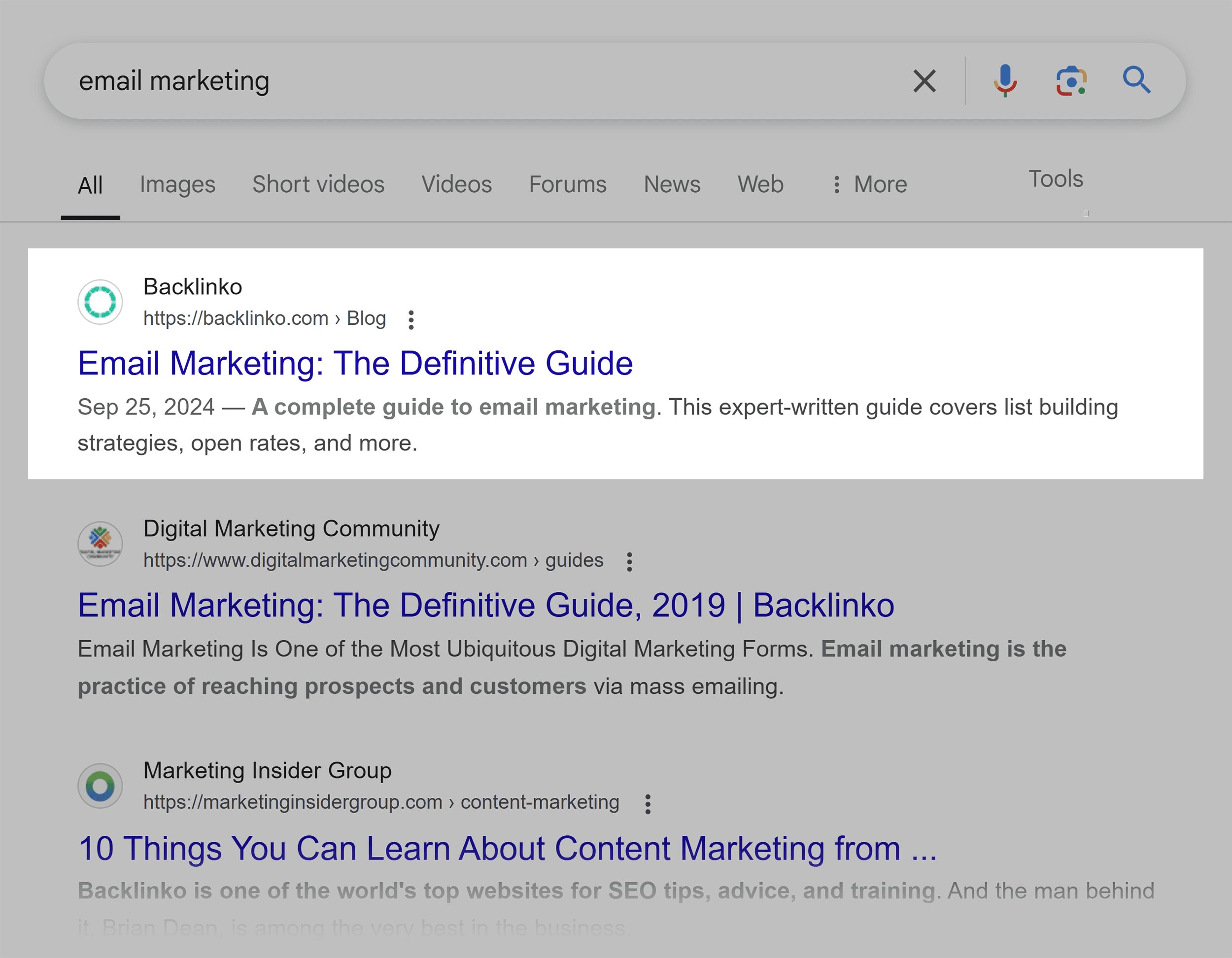
Task: Click the Backlinko favicon in the first result
Action: [x=101, y=302]
